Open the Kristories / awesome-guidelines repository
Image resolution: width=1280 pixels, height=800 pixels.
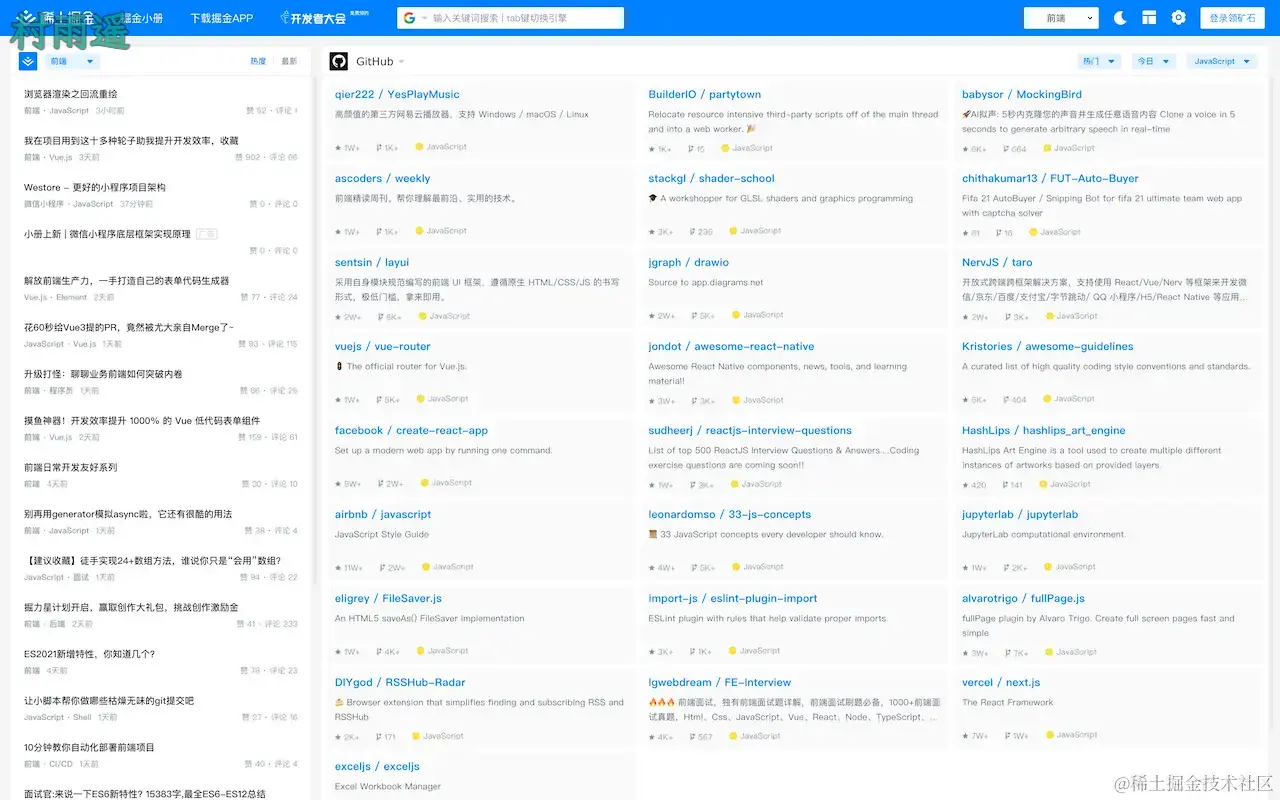[1047, 346]
